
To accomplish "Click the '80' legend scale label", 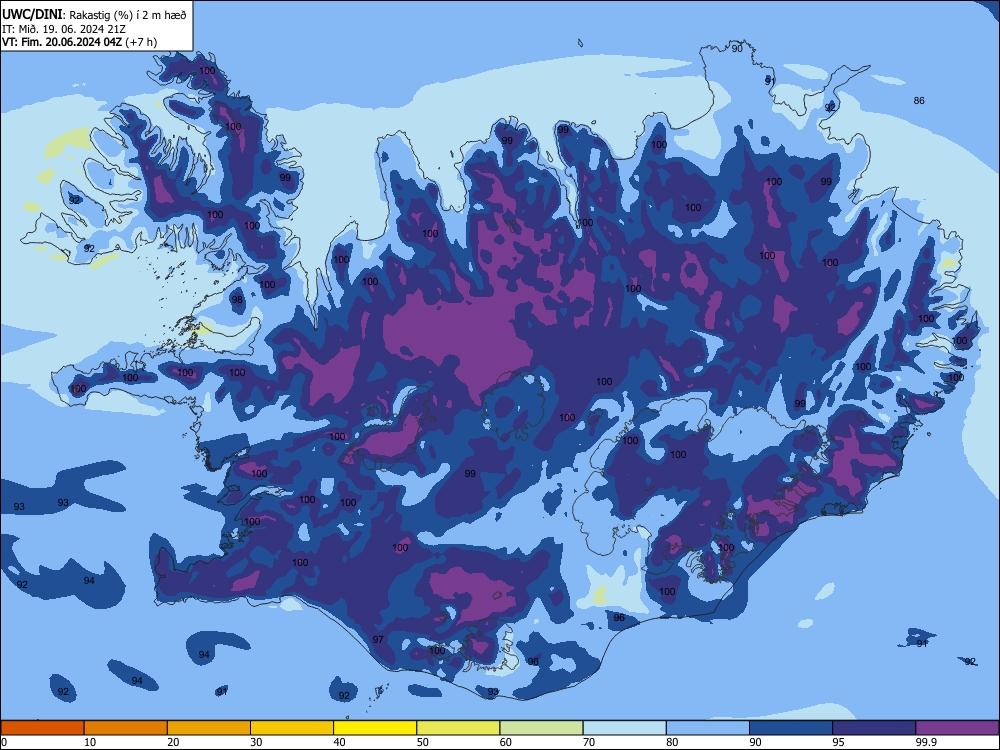I will coord(672,742).
